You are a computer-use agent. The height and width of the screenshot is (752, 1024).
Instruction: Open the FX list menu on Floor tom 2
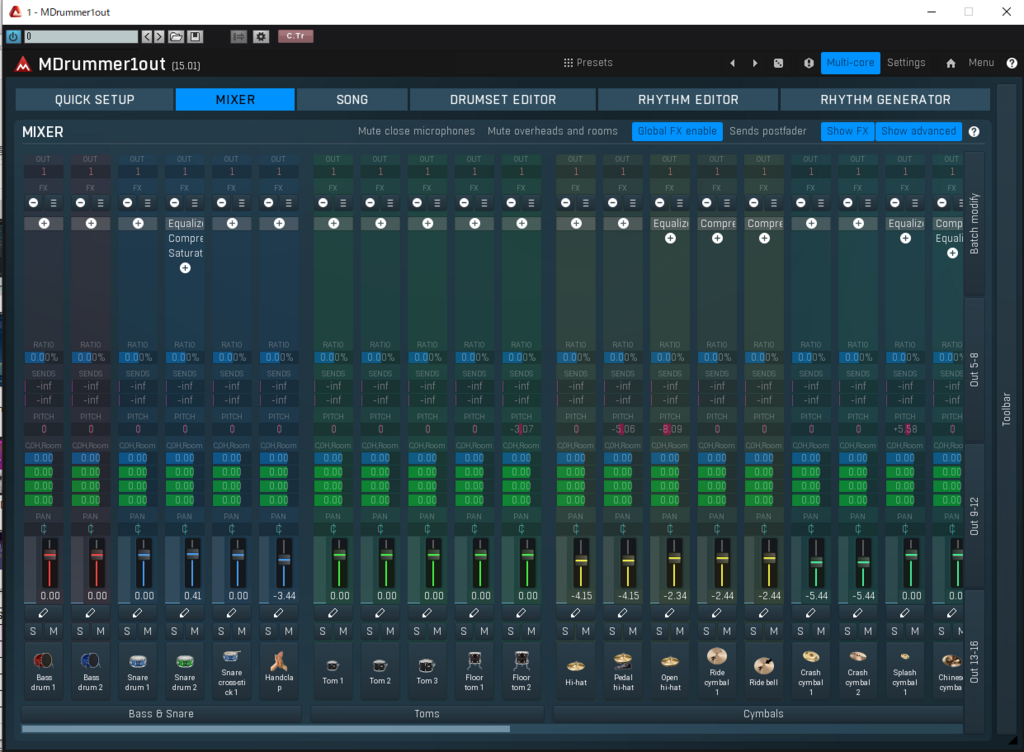tap(532, 203)
